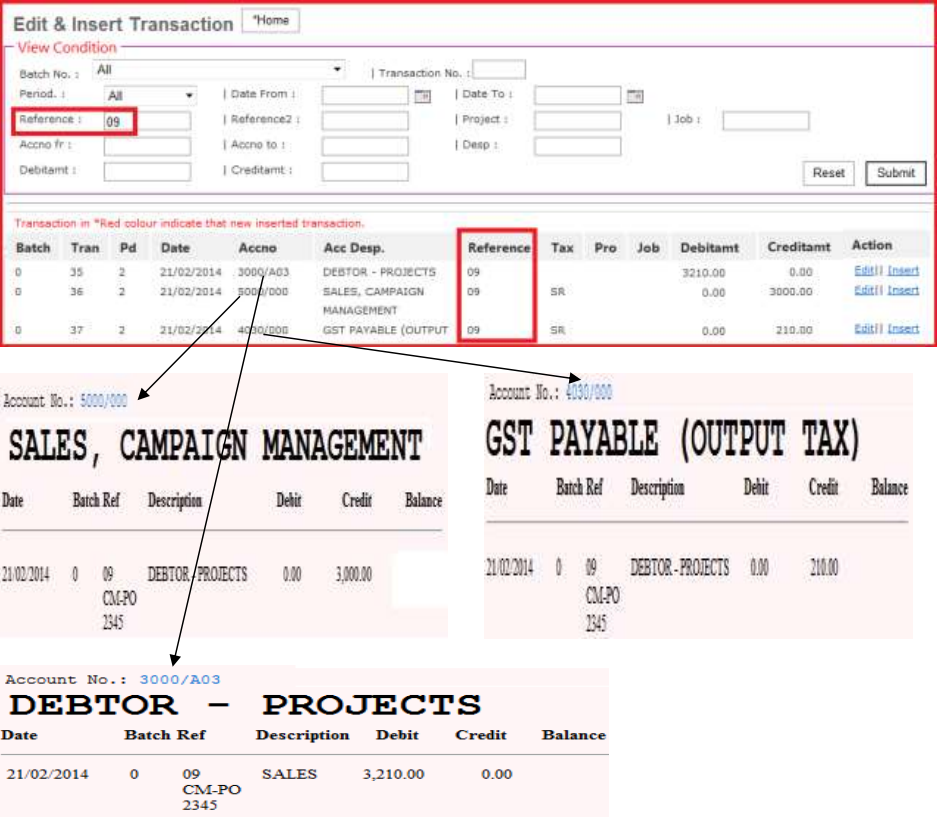Open the Date From calendar picker

tap(422, 96)
